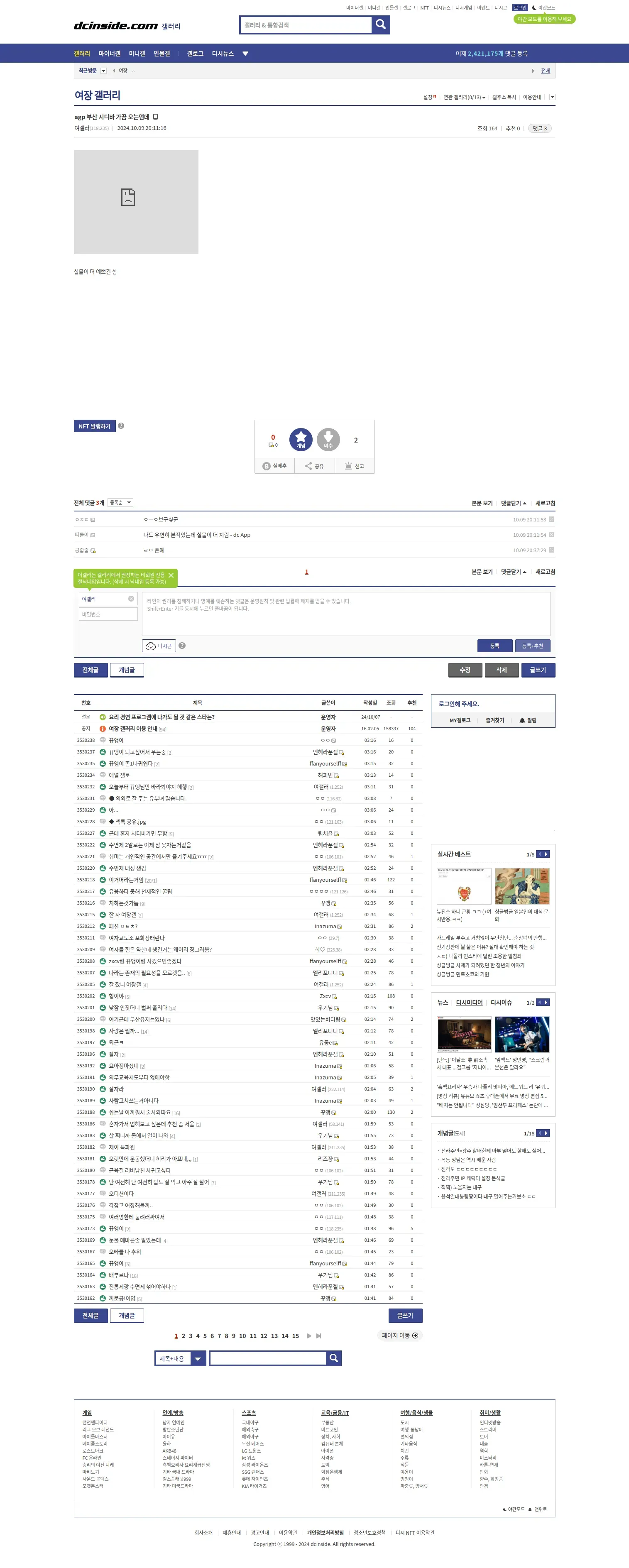Click the 비밀번호 password input field
629x1568 pixels.
click(108, 614)
